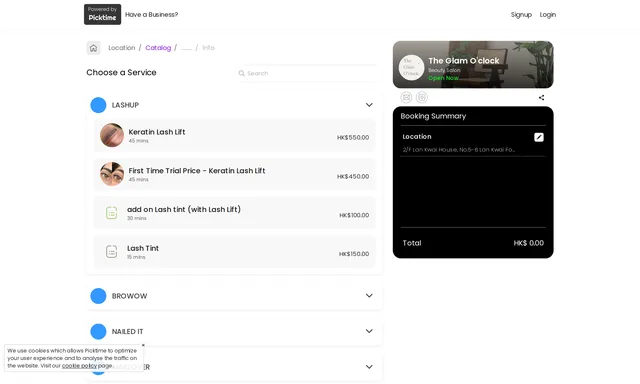Click The Glam O'clock round logo
Screen dimensions: 640x384
[x=411, y=67]
